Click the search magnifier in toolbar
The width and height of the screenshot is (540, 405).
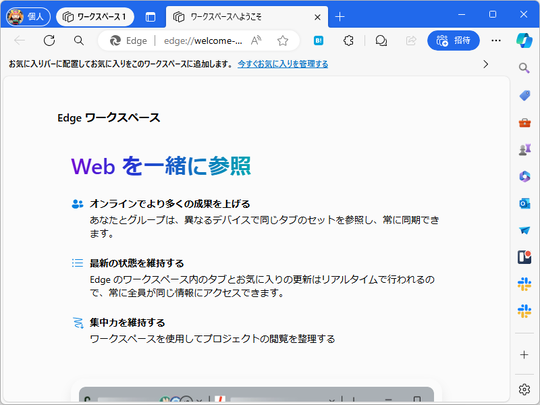(79, 41)
